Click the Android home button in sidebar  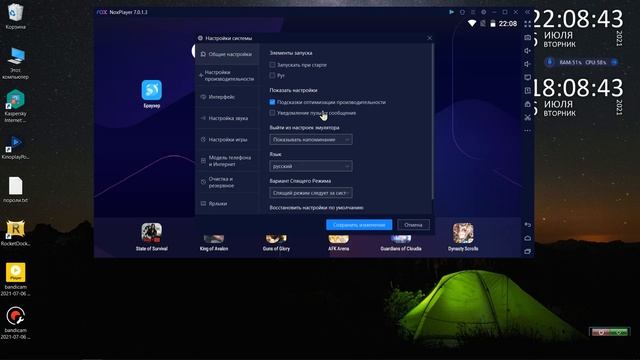pos(528,238)
